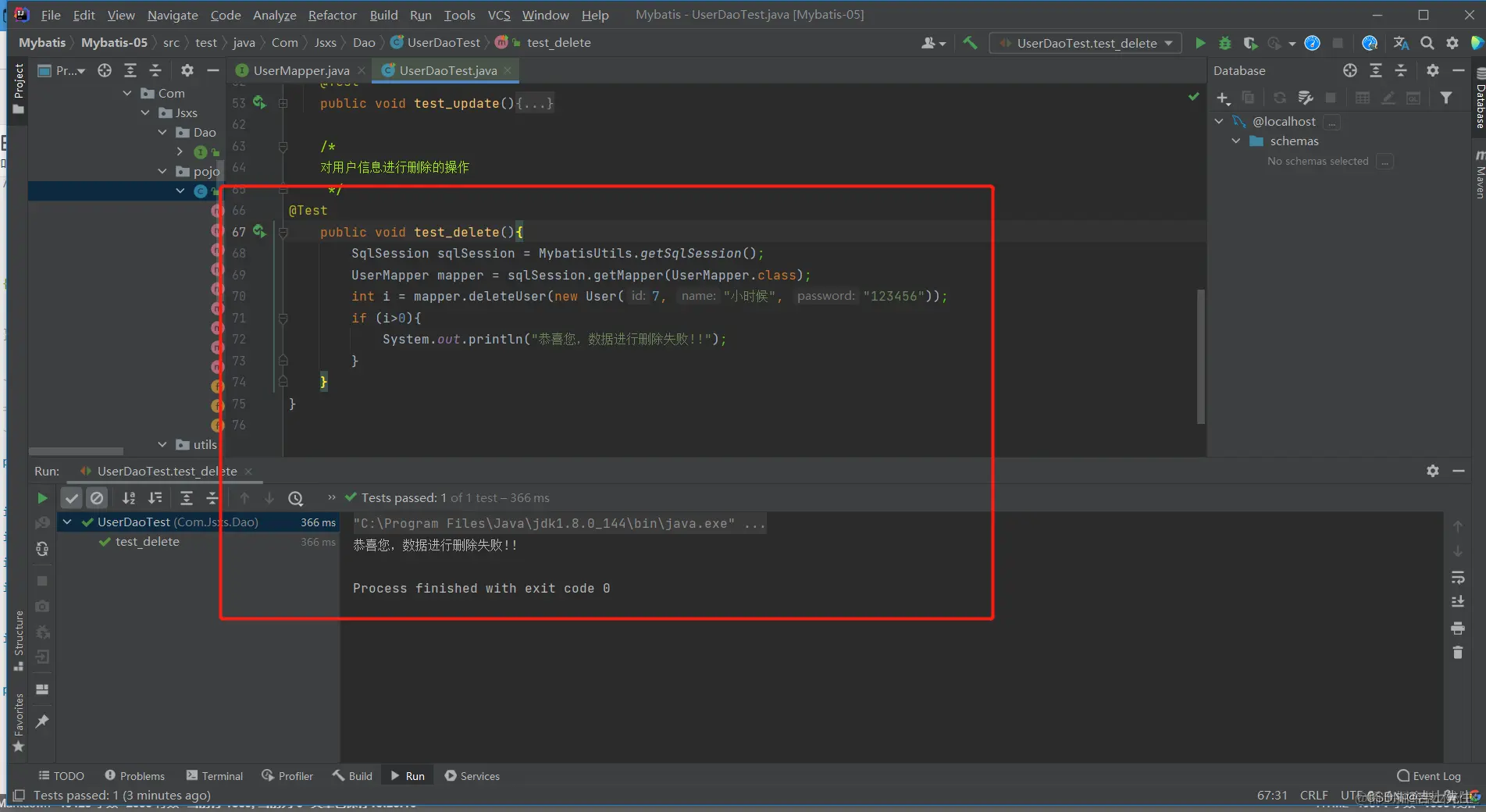Click Mybatis-05 breadcrumb in navigation bar
The image size is (1486, 812).
click(x=114, y=42)
